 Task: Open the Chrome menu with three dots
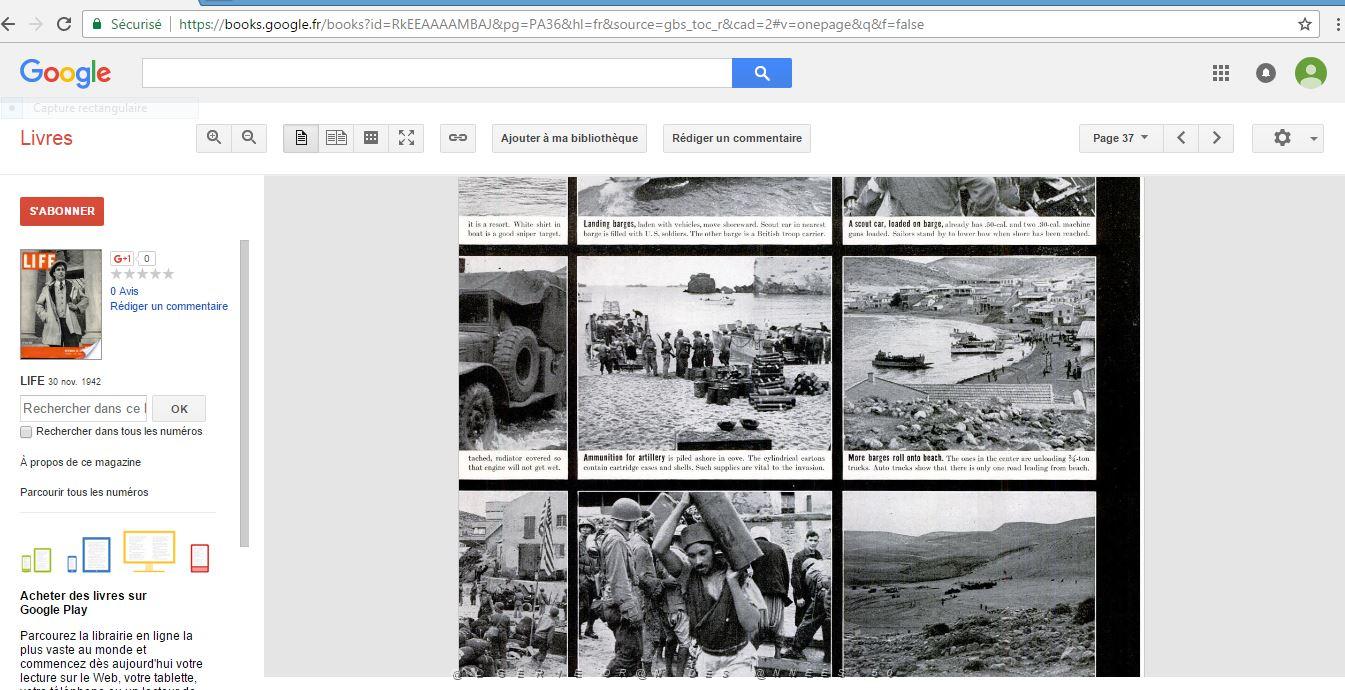click(1337, 24)
